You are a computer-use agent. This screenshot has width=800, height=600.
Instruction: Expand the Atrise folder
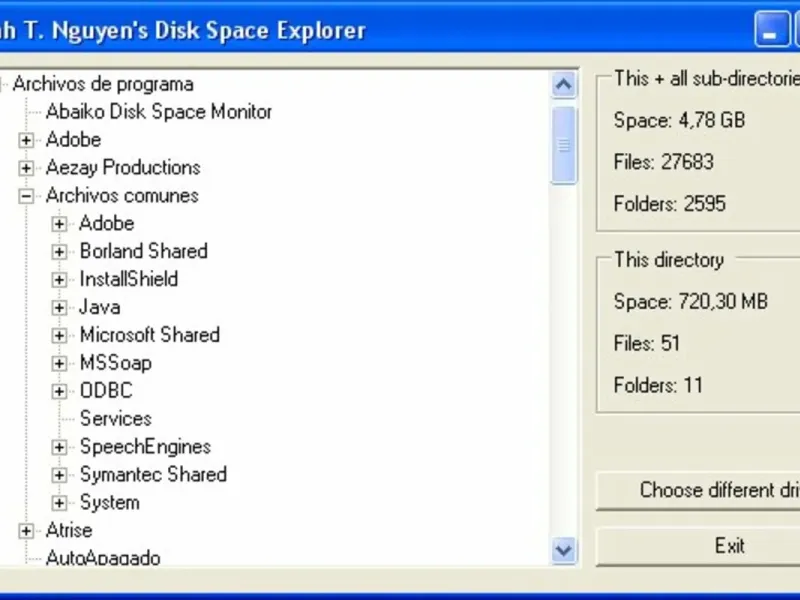[x=26, y=531]
